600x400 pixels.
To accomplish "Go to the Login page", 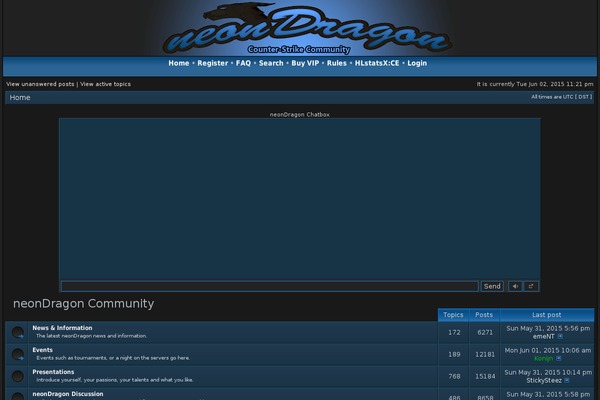I will pos(417,63).
